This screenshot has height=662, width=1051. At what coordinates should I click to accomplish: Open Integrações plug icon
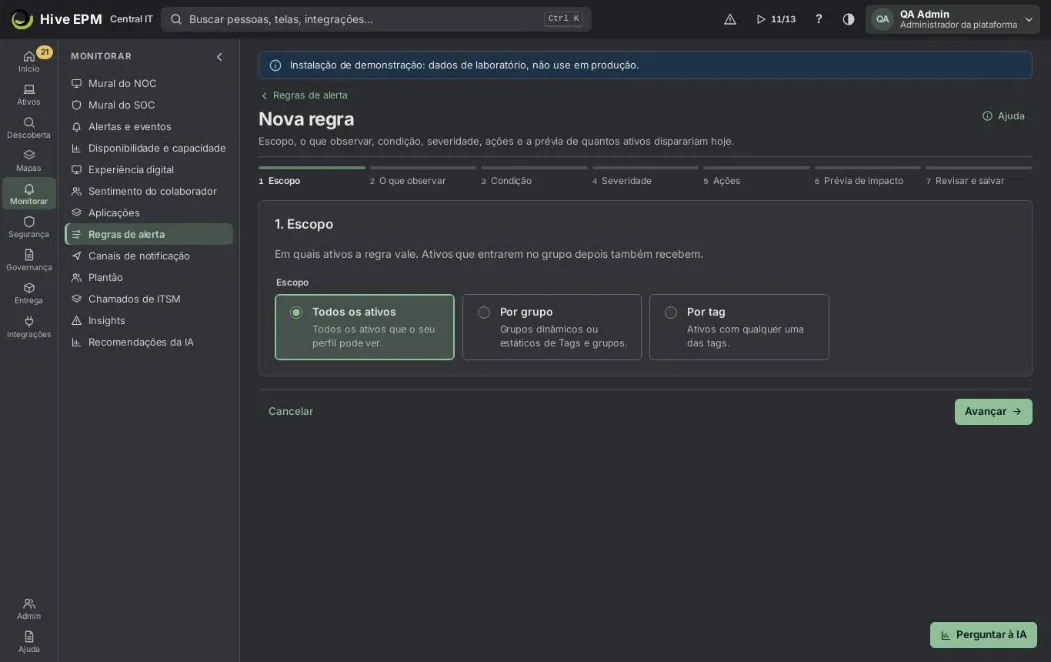(x=29, y=327)
